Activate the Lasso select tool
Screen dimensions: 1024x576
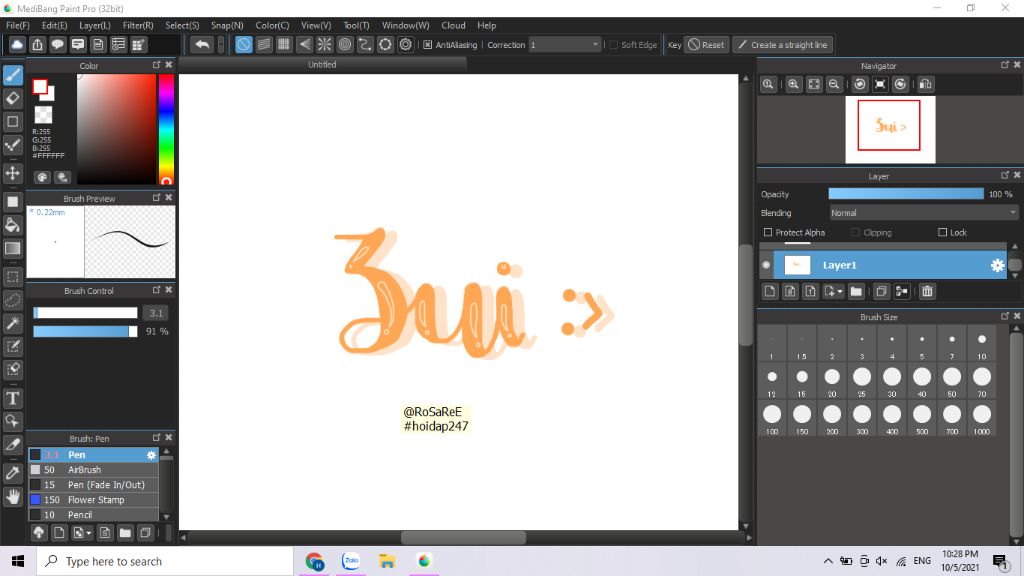(x=13, y=300)
